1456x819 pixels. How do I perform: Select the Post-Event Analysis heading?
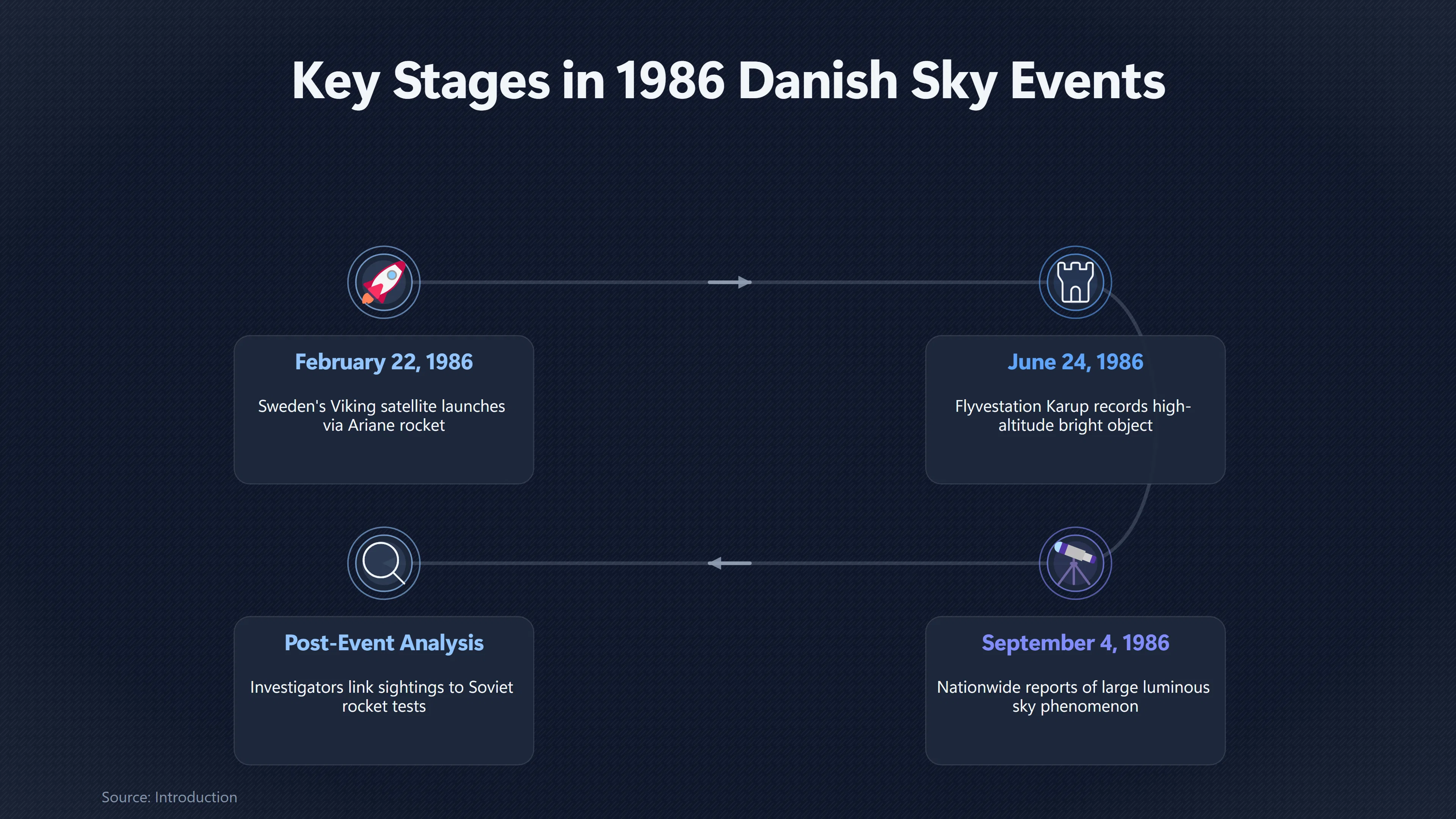pyautogui.click(x=384, y=643)
